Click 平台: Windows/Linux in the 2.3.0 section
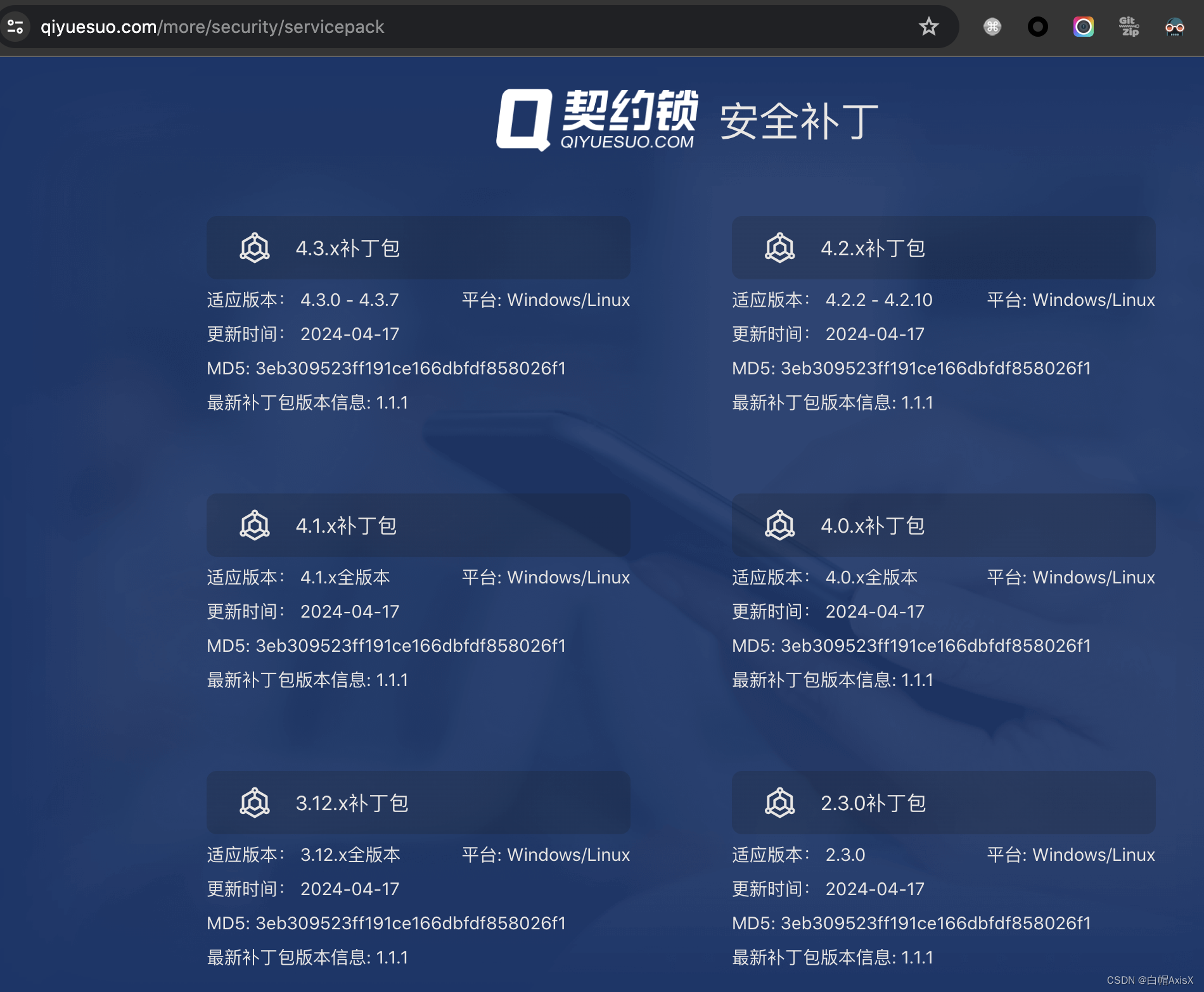The width and height of the screenshot is (1204, 992). click(1071, 855)
